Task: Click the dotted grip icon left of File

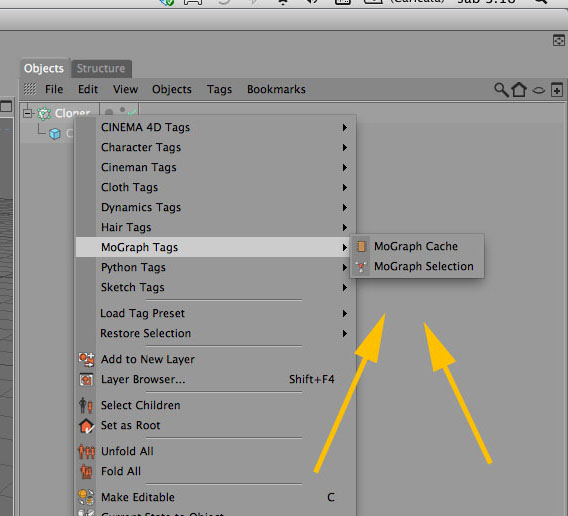Action: pyautogui.click(x=30, y=89)
